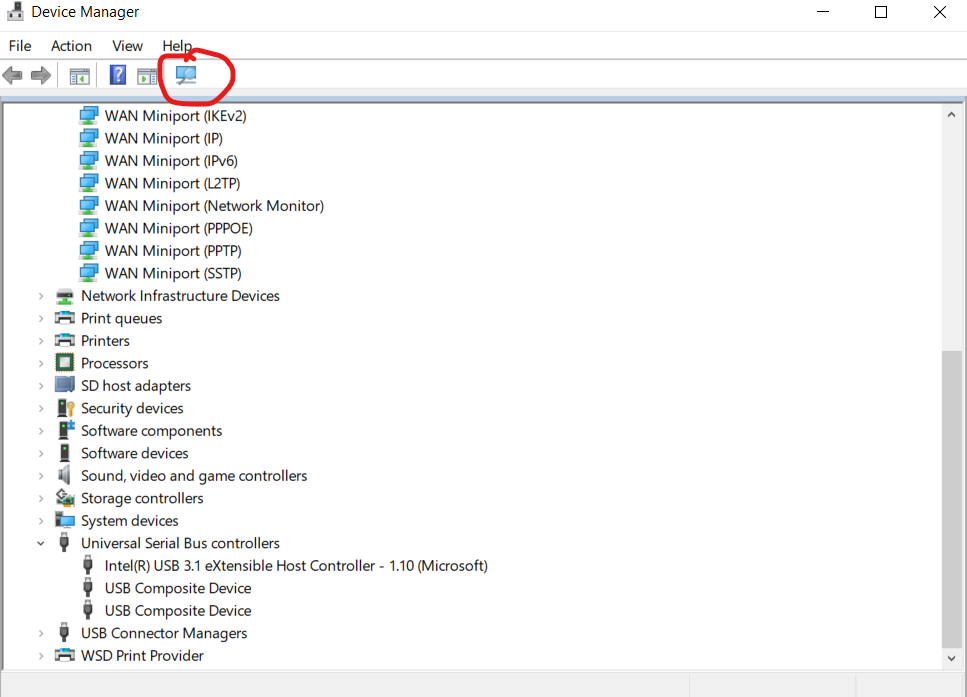The width and height of the screenshot is (967, 697).
Task: Toggle the Show/Hide Console Tree toolbar icon
Action: pyautogui.click(x=80, y=76)
